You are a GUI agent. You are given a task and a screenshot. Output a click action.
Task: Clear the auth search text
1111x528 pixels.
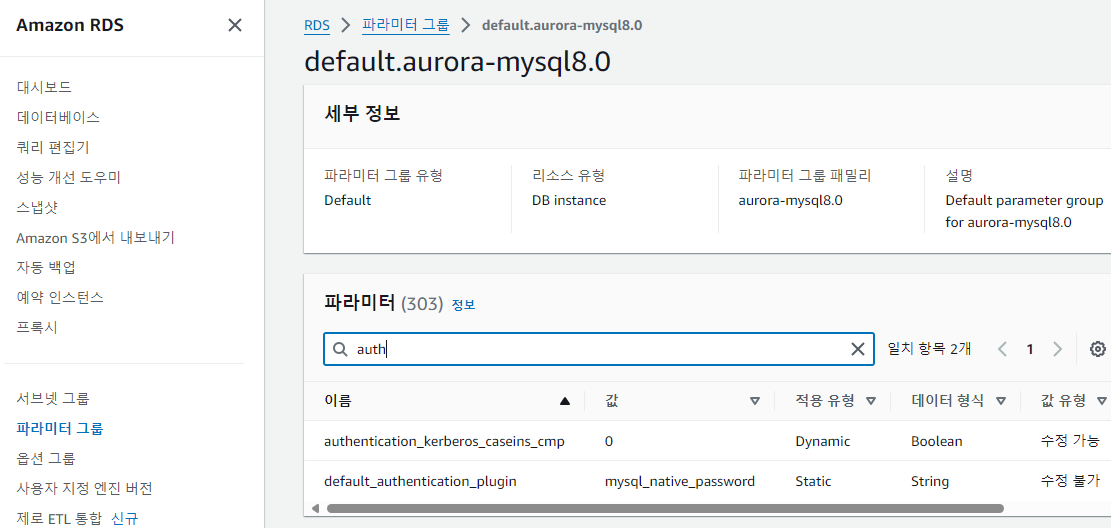click(x=857, y=349)
